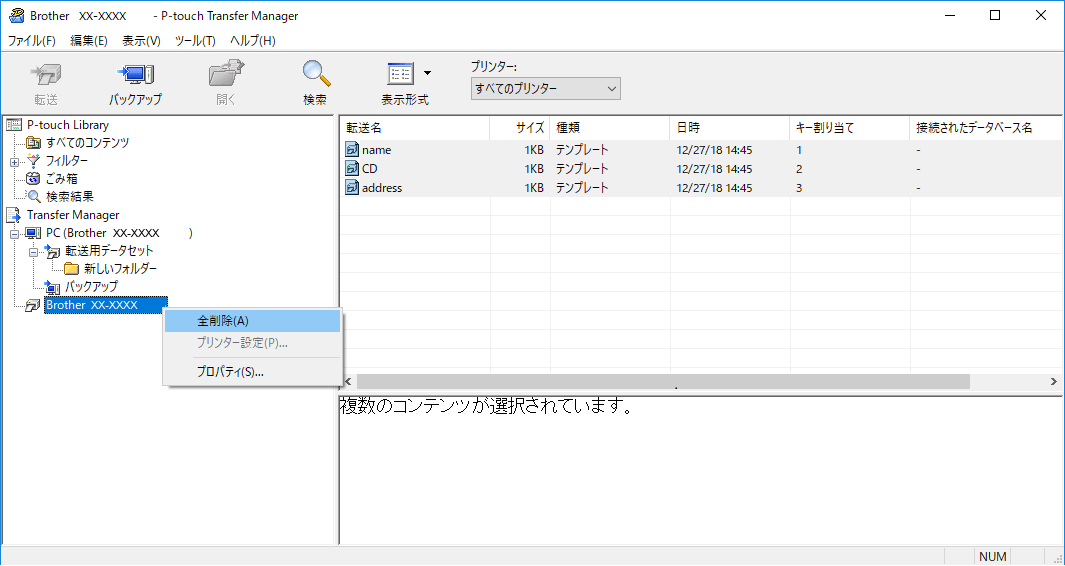The image size is (1065, 566).
Task: Click the Search (検索) magnifier icon
Action: click(x=316, y=73)
